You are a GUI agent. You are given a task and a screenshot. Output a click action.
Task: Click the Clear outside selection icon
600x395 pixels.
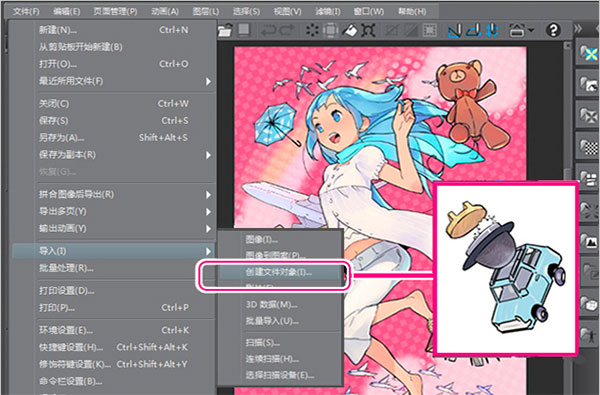(331, 30)
